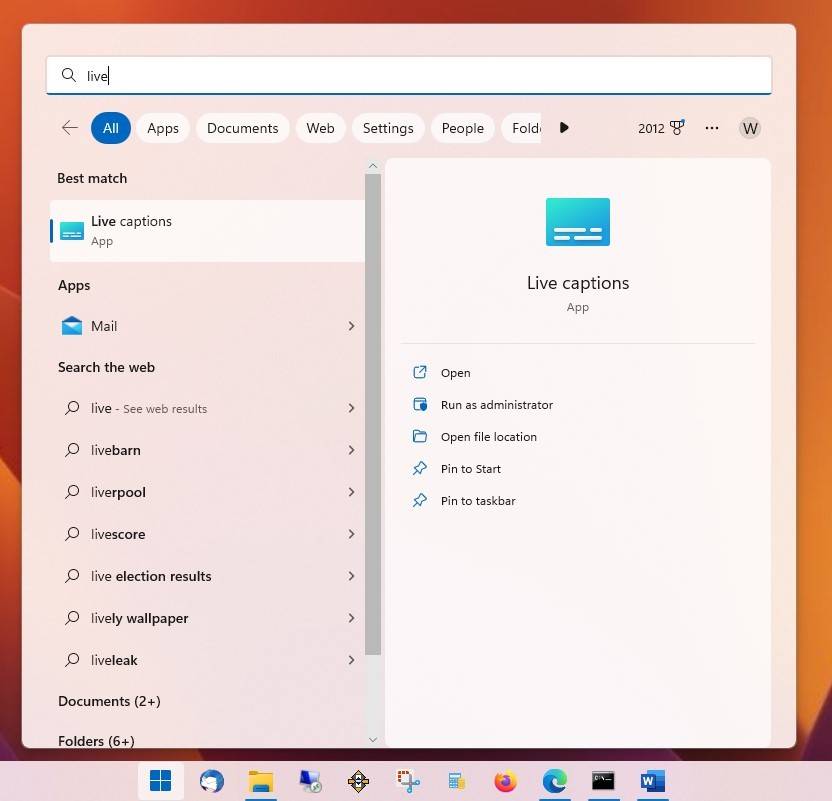
Task: Click the Live captions app icon preview
Action: pyautogui.click(x=577, y=222)
